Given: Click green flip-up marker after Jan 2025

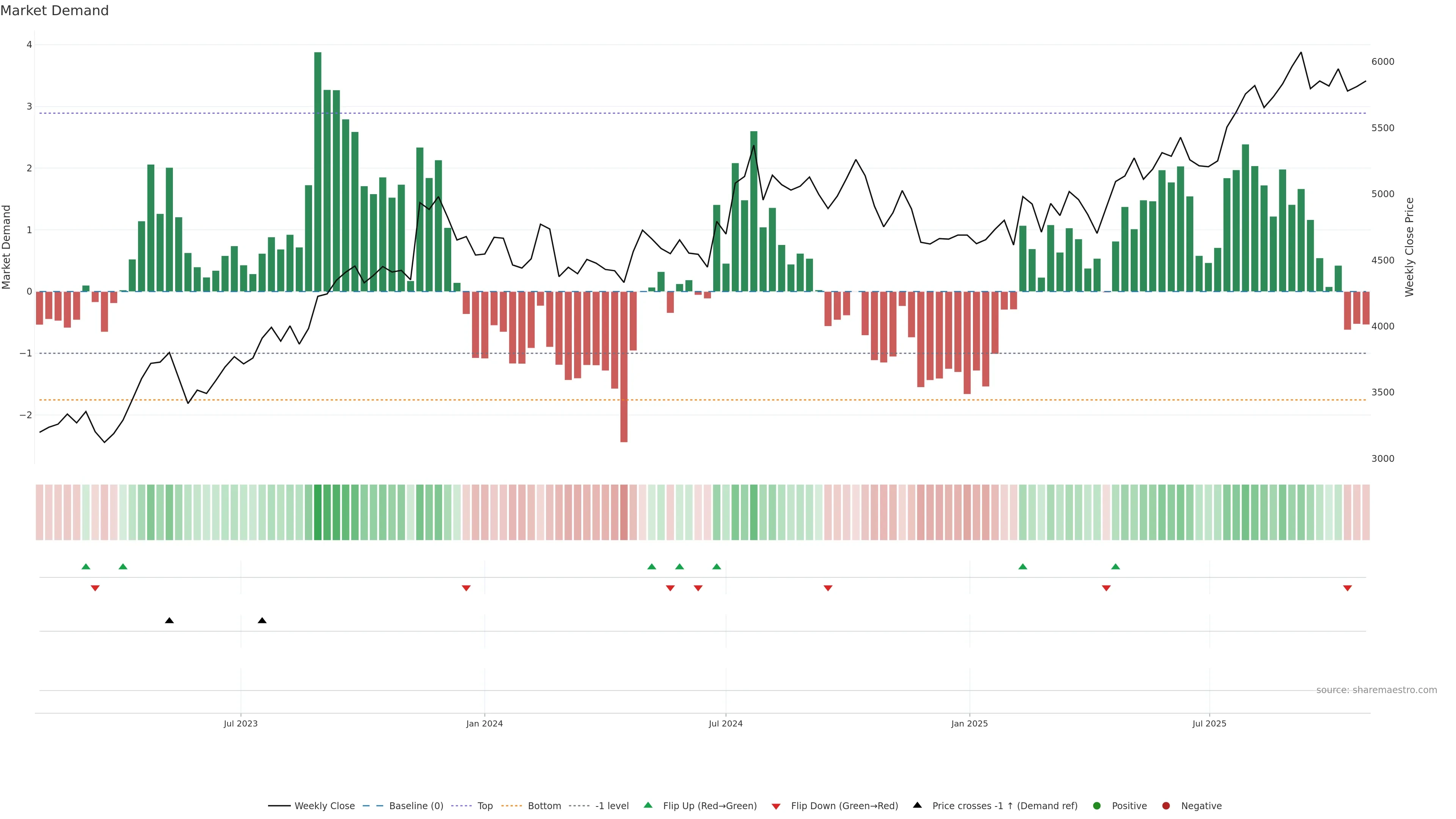Looking at the screenshot, I should click(x=1023, y=566).
